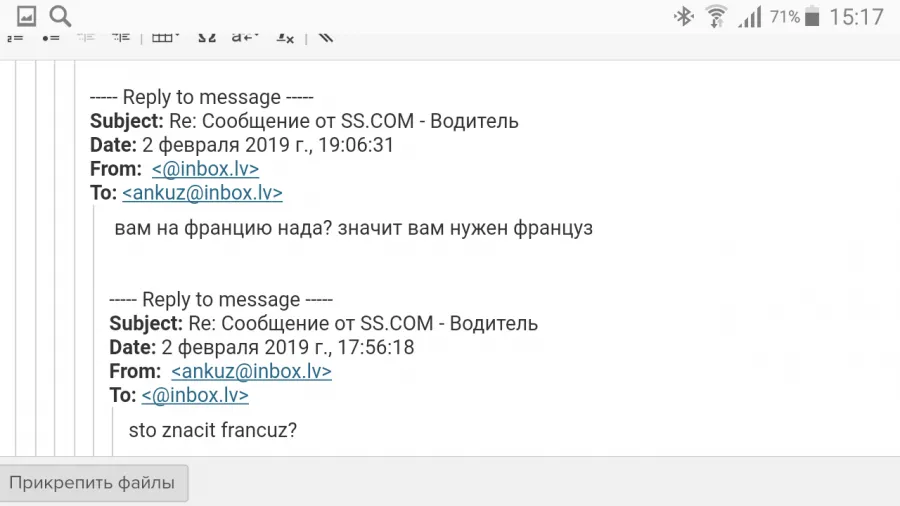Insert a numbered list
Image resolution: width=900 pixels, height=506 pixels.
click(x=15, y=38)
